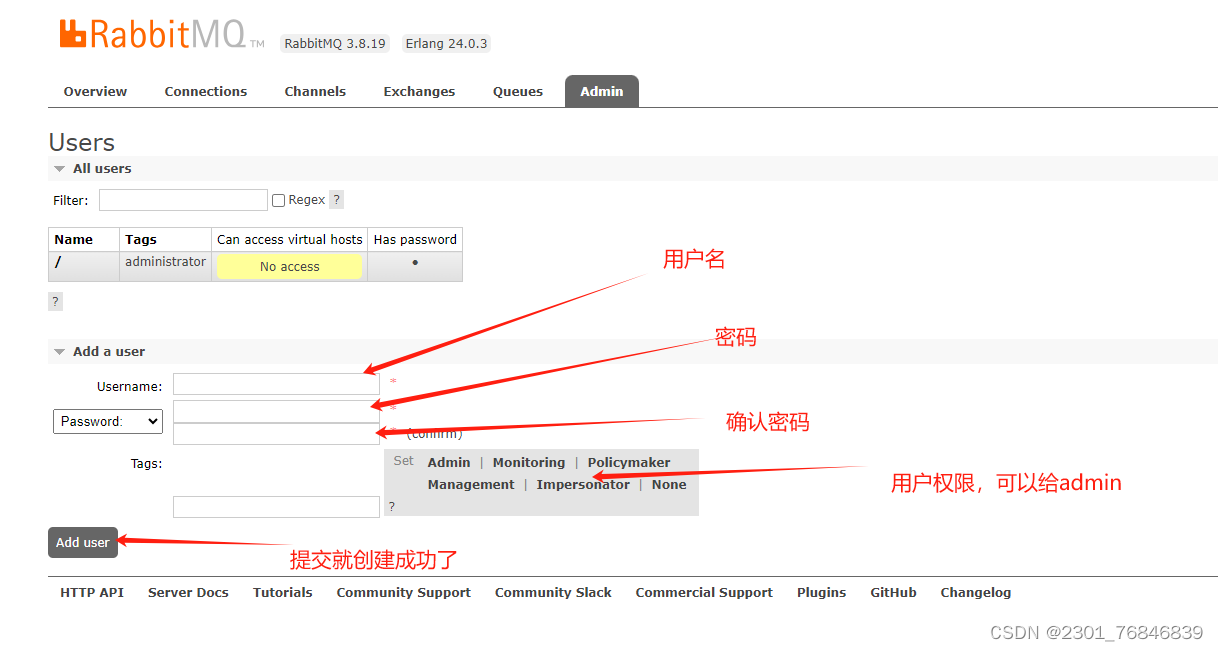The width and height of the screenshot is (1218, 651).
Task: Click the 'Can access virtual hosts' header
Action: (290, 239)
